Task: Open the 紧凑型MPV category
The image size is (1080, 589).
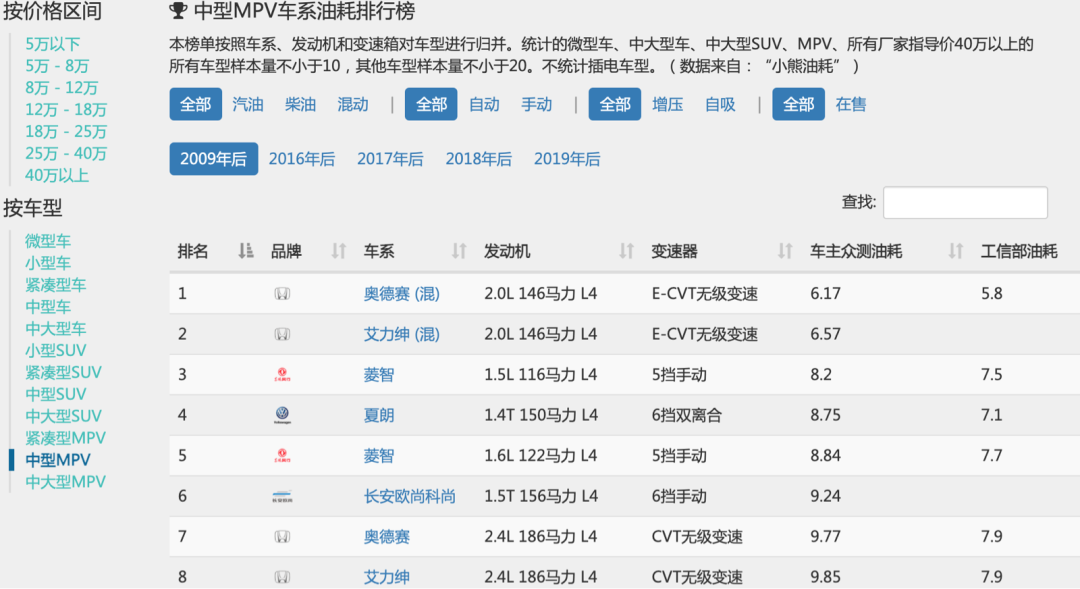Action: [65, 438]
